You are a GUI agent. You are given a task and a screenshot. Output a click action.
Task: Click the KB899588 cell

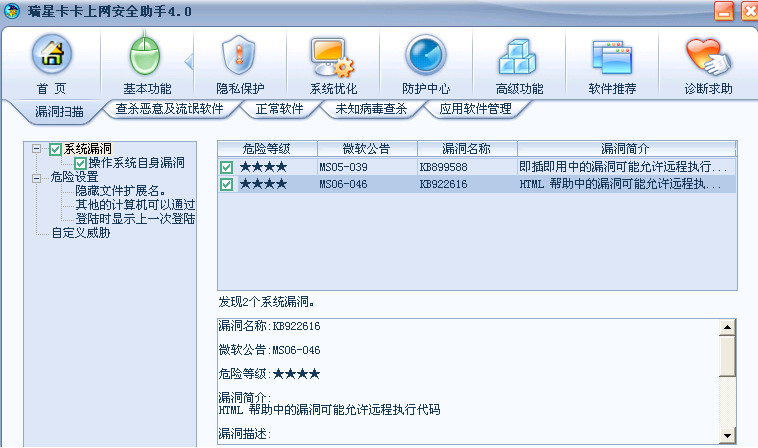click(x=443, y=167)
